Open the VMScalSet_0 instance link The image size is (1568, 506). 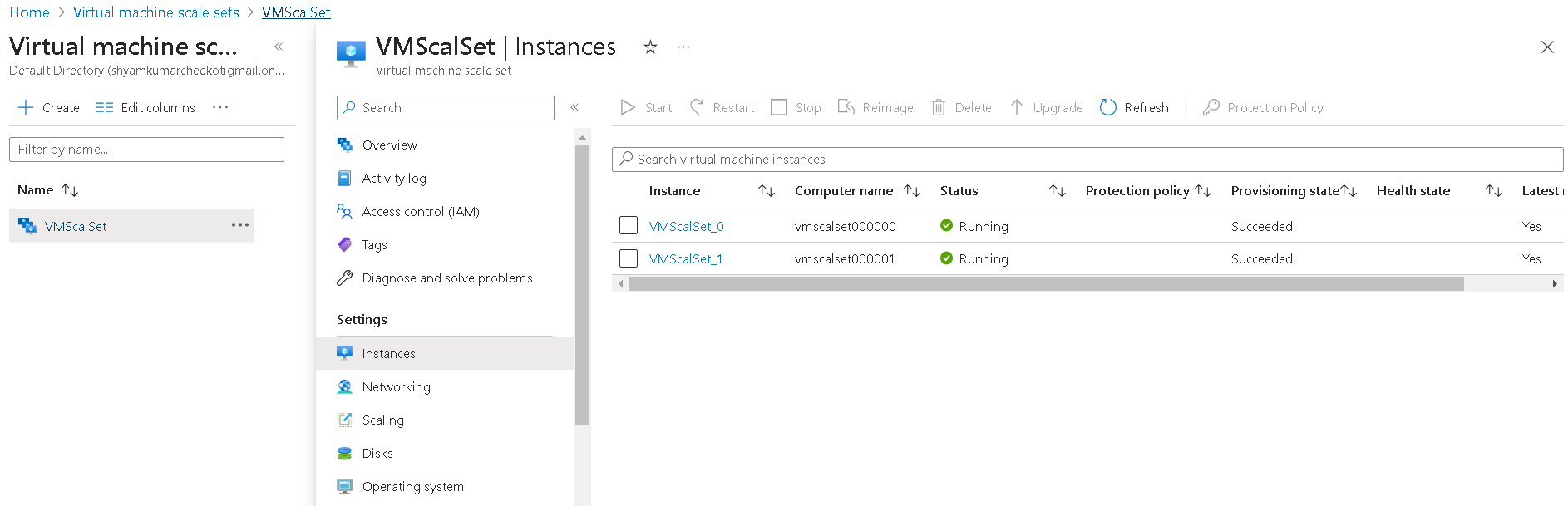point(686,226)
